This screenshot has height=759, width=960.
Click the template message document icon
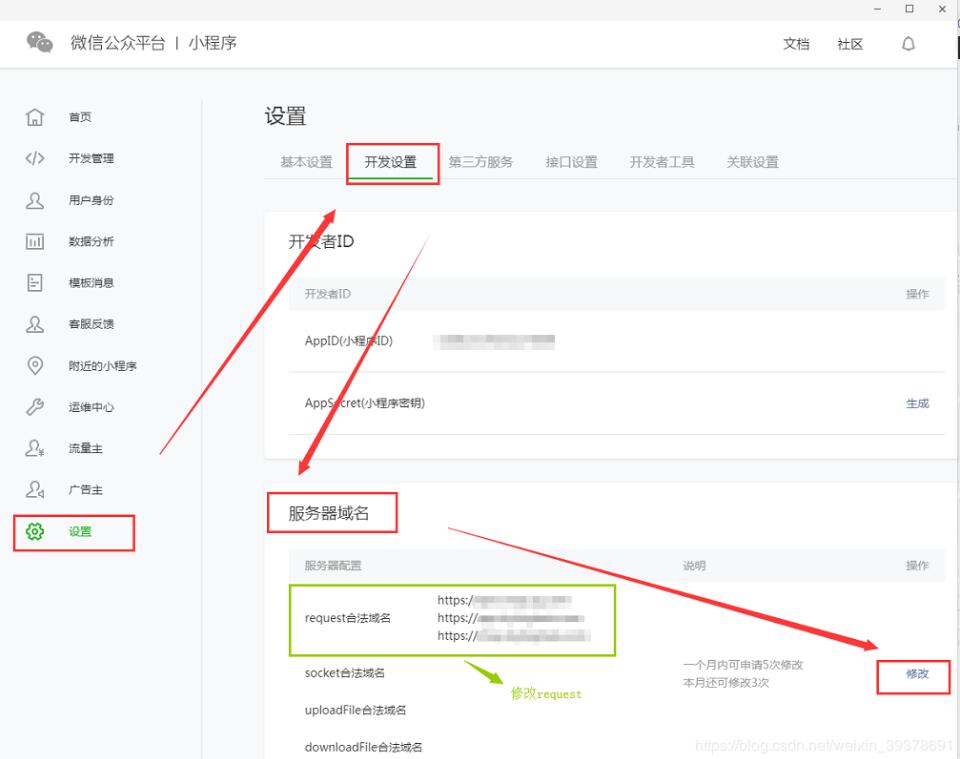(x=35, y=283)
